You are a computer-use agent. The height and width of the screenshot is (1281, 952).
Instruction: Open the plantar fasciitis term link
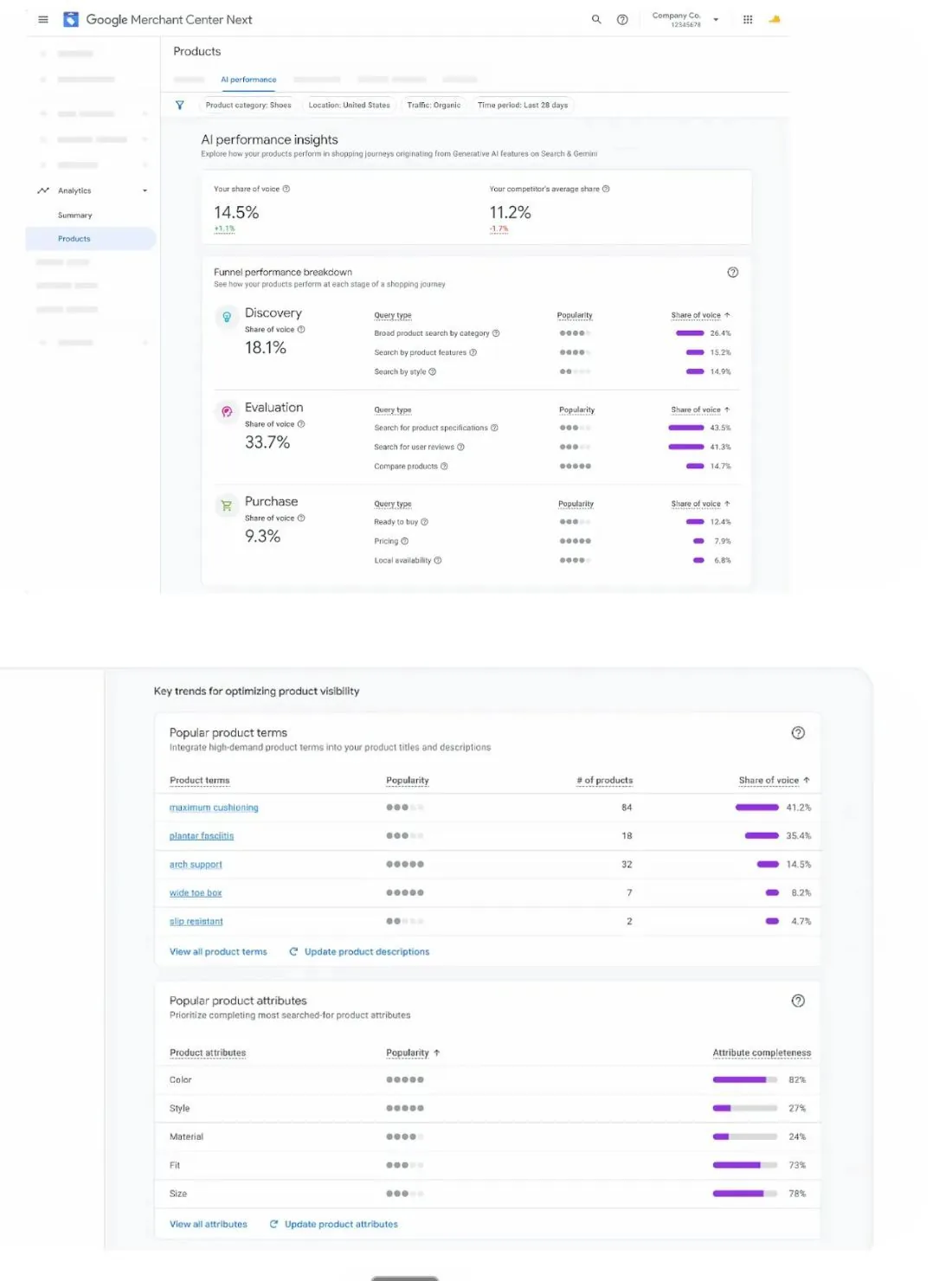[x=202, y=836]
